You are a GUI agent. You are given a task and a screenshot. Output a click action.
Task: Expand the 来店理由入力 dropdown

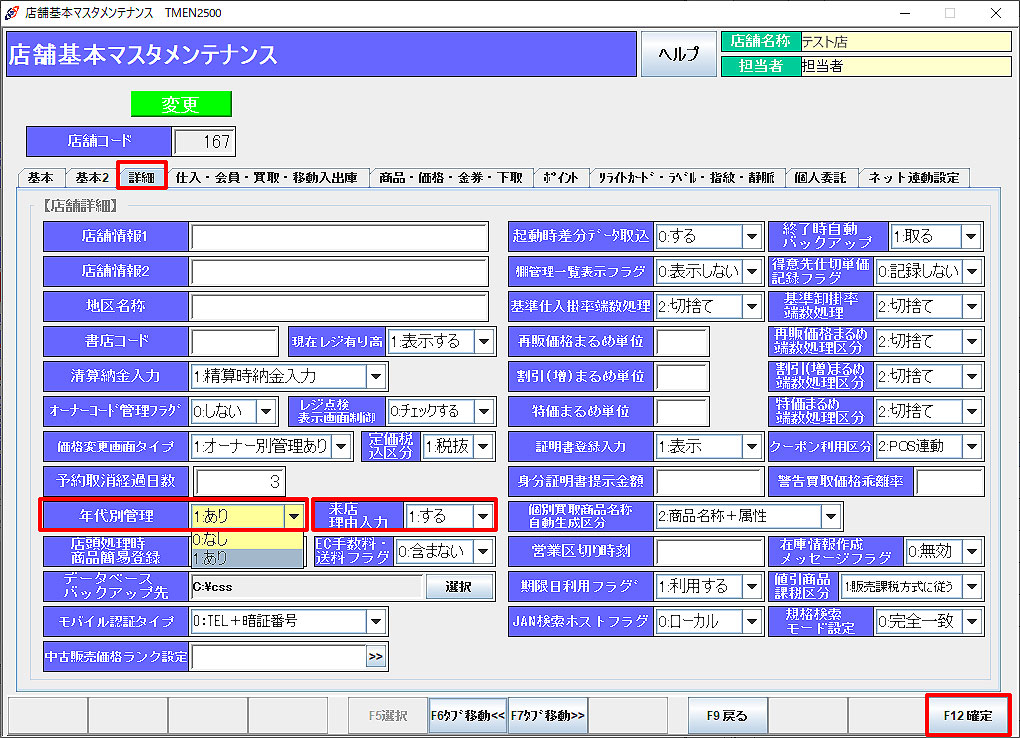coord(484,517)
